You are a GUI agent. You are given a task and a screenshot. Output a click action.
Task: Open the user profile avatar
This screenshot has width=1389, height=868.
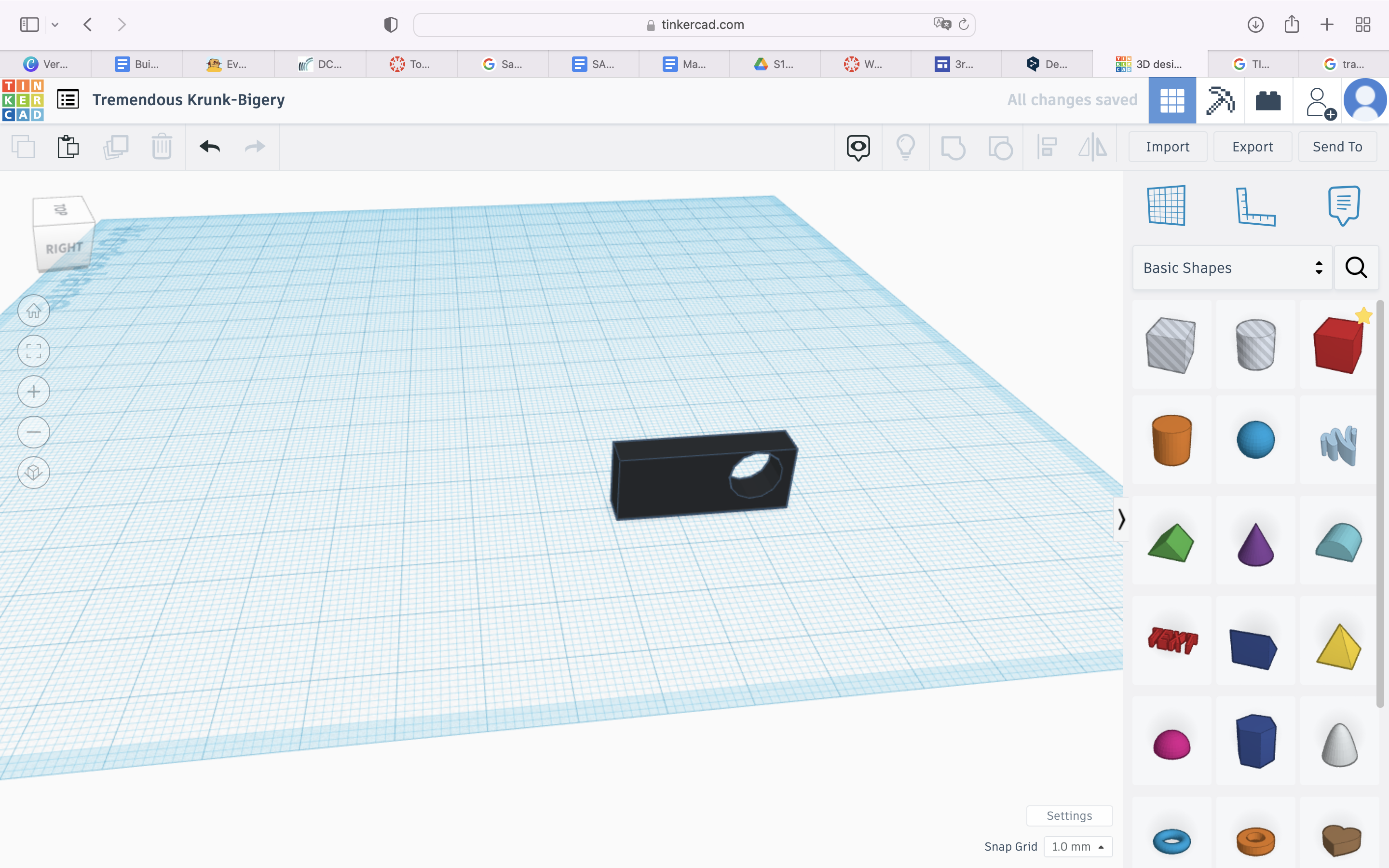[x=1365, y=100]
